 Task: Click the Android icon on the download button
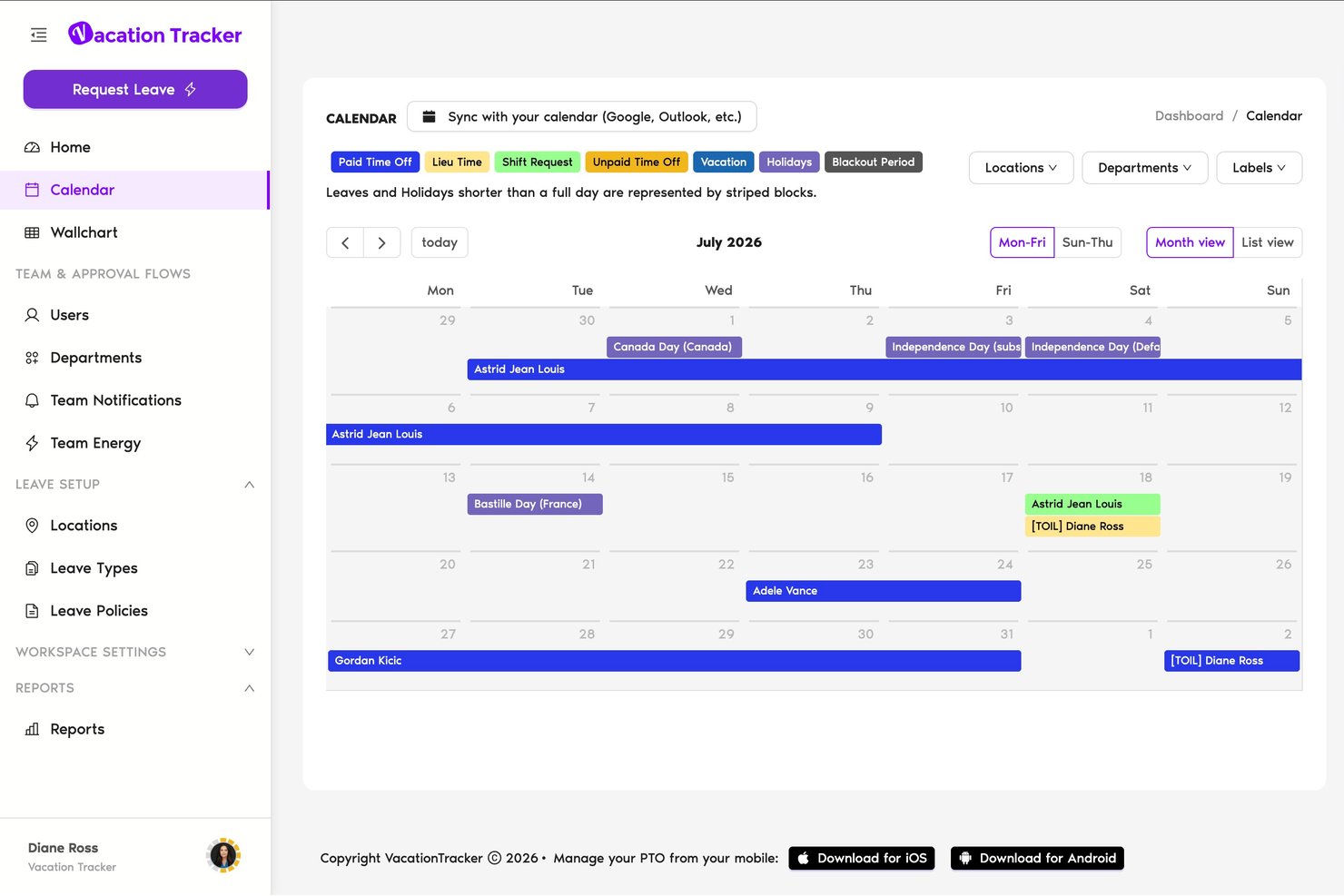tap(965, 858)
